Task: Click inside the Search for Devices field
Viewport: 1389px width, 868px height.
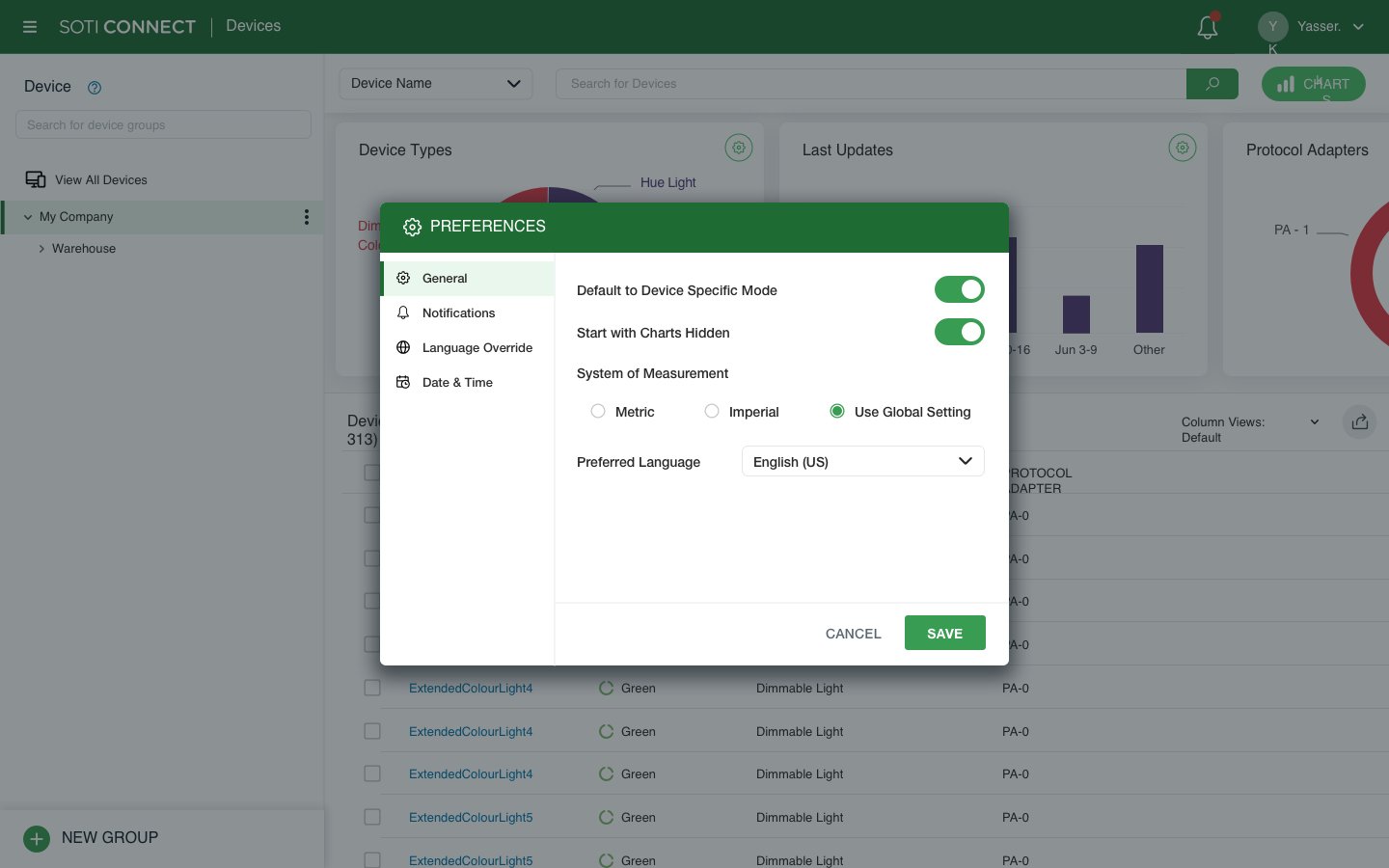Action: (x=871, y=84)
